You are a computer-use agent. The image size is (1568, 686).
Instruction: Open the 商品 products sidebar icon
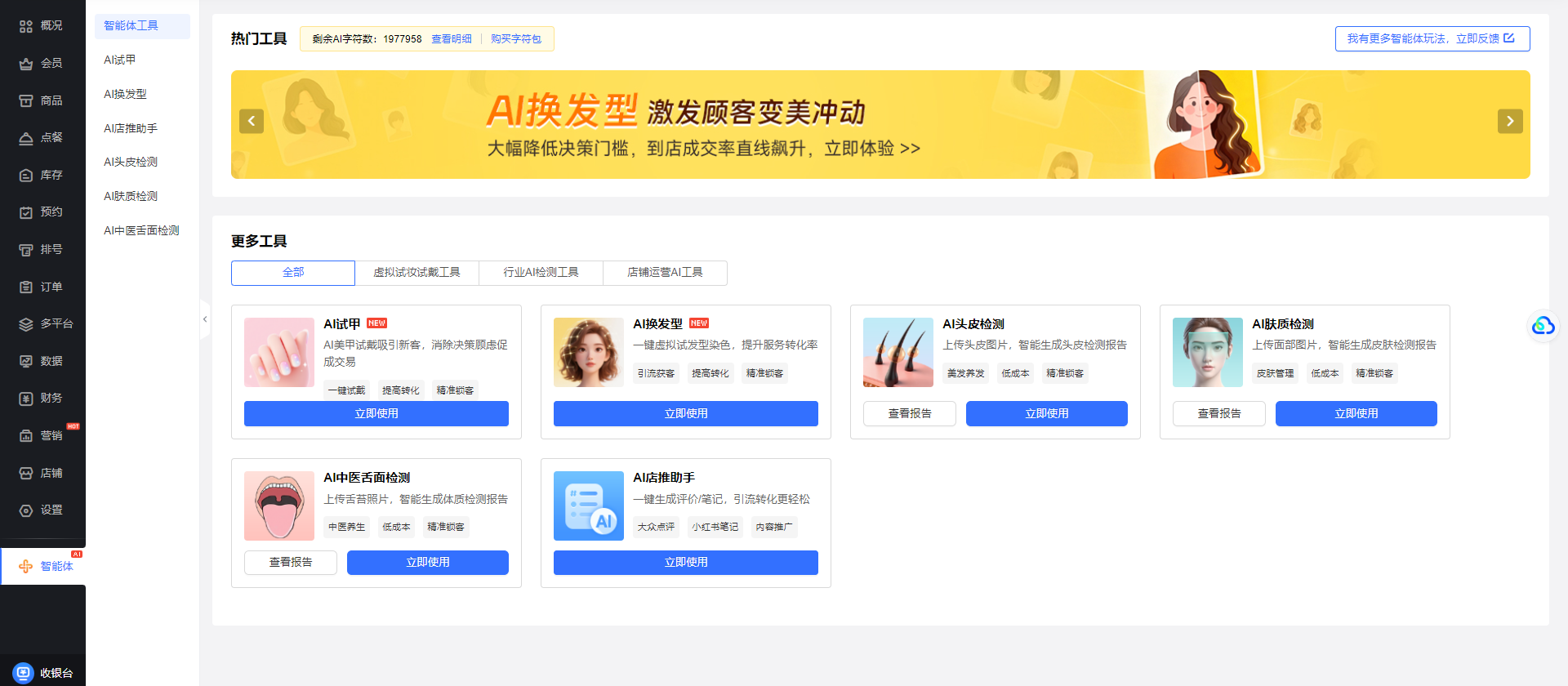[x=26, y=100]
